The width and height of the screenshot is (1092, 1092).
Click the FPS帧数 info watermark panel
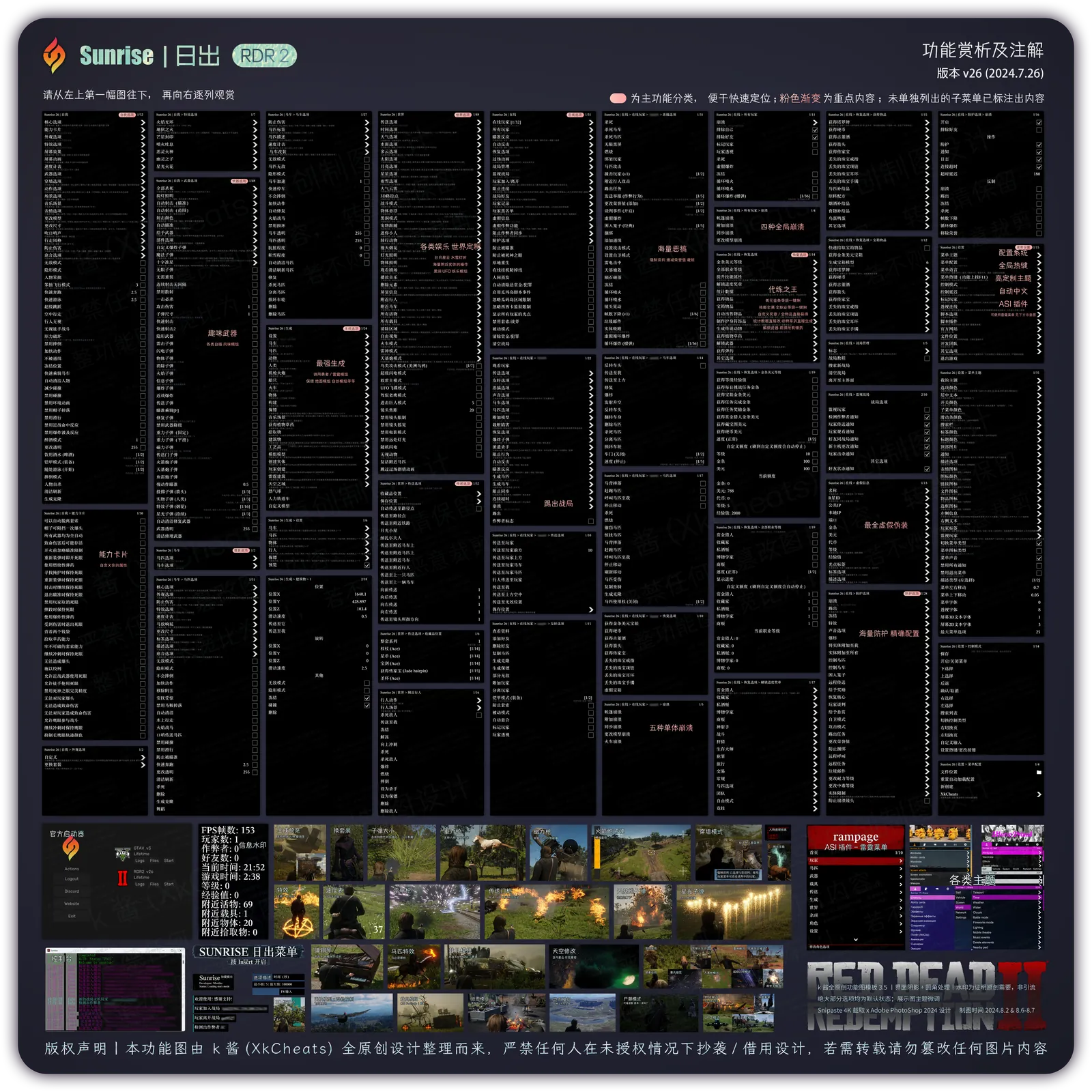click(x=233, y=881)
